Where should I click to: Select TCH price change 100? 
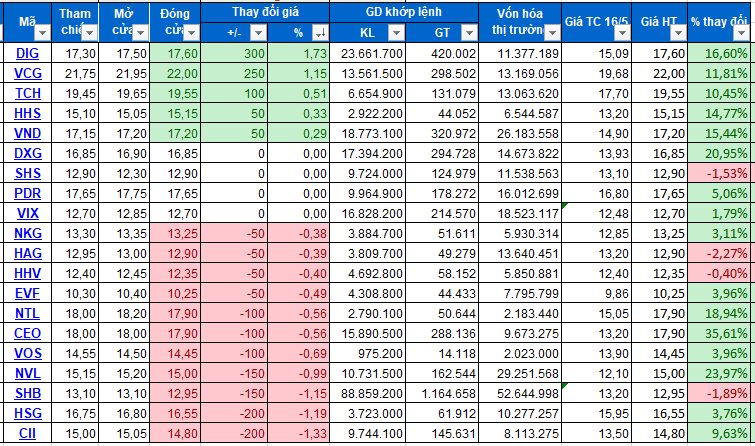[234, 93]
